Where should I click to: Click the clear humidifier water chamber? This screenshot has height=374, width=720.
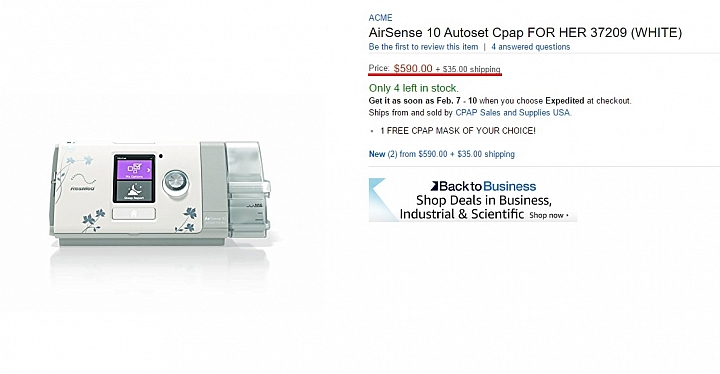point(247,189)
